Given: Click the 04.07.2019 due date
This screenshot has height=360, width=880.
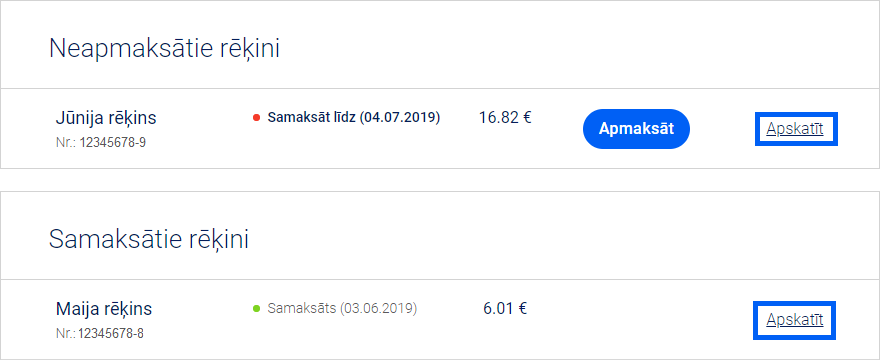Looking at the screenshot, I should point(400,117).
